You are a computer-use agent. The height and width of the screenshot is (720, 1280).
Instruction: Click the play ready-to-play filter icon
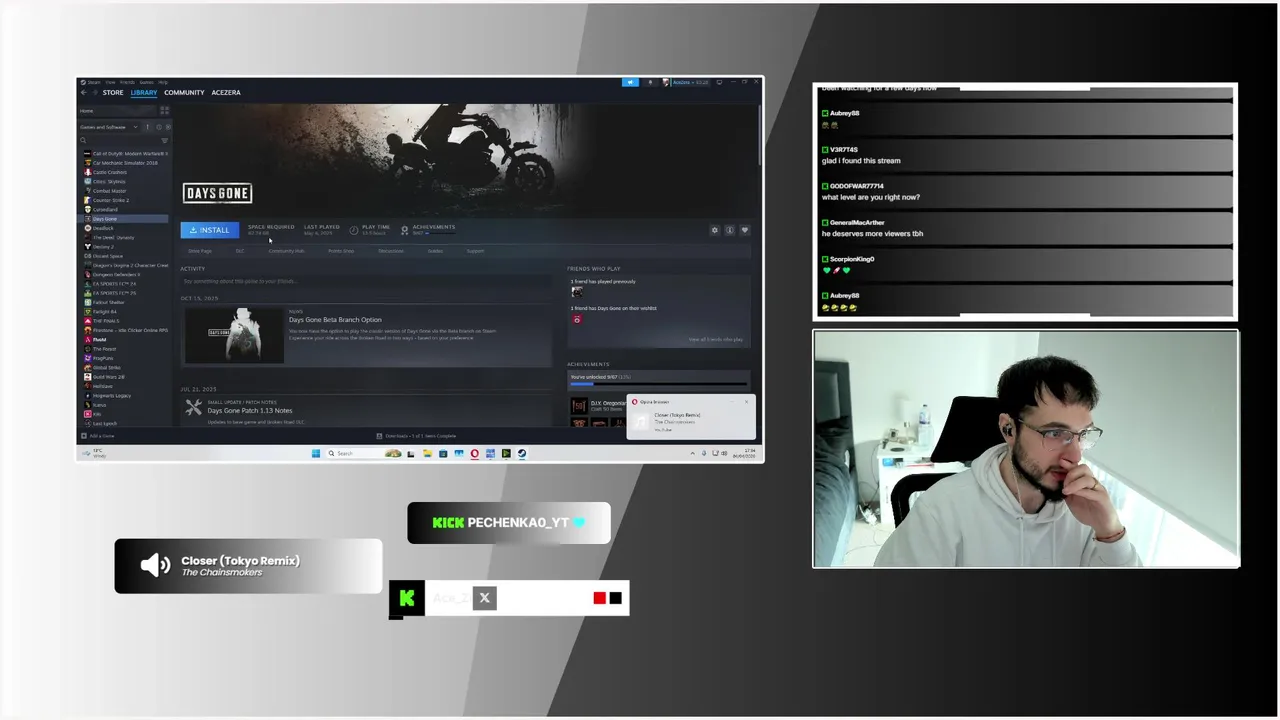click(167, 127)
